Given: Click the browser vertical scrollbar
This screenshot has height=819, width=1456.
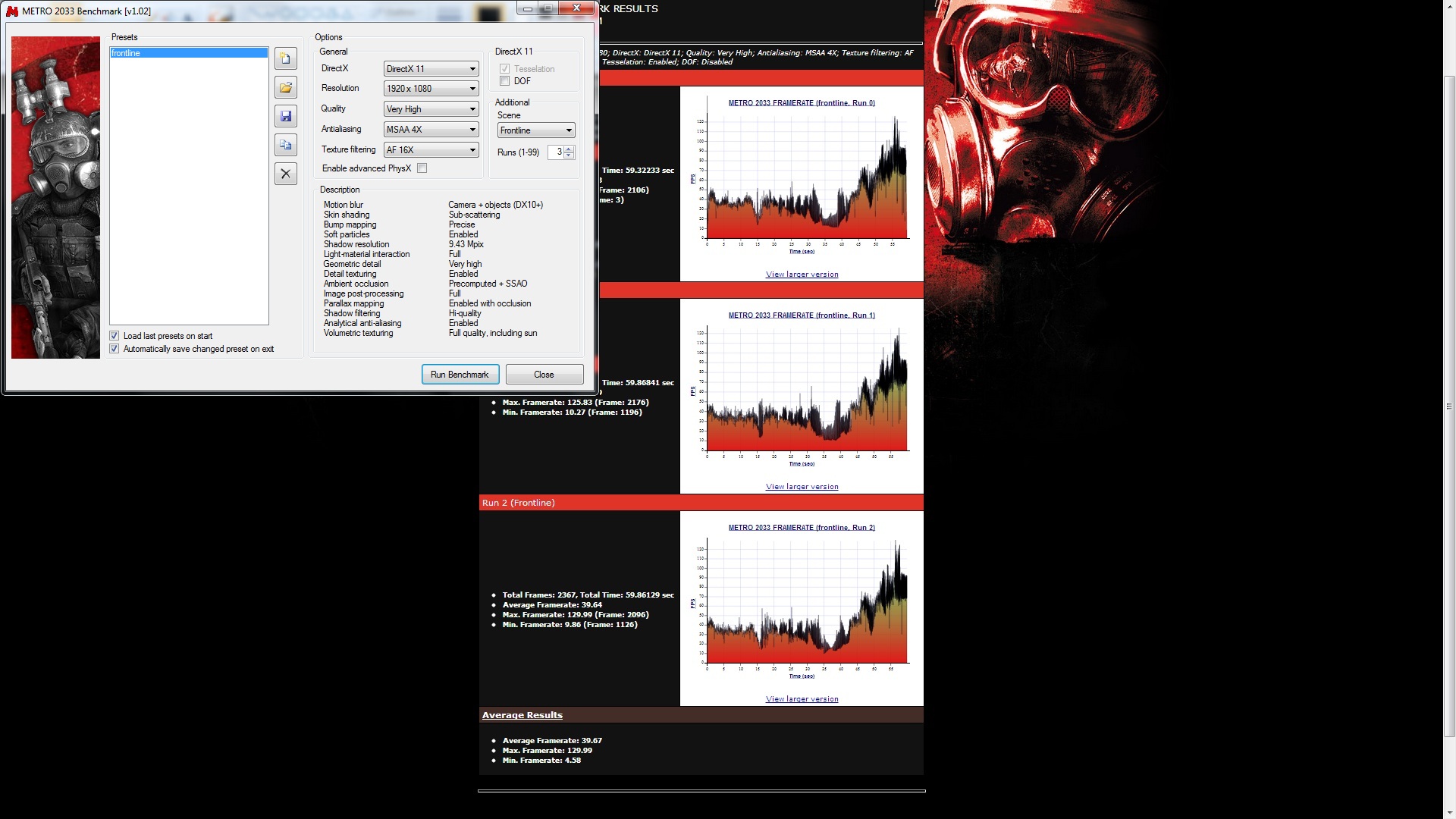Looking at the screenshot, I should pyautogui.click(x=1449, y=406).
